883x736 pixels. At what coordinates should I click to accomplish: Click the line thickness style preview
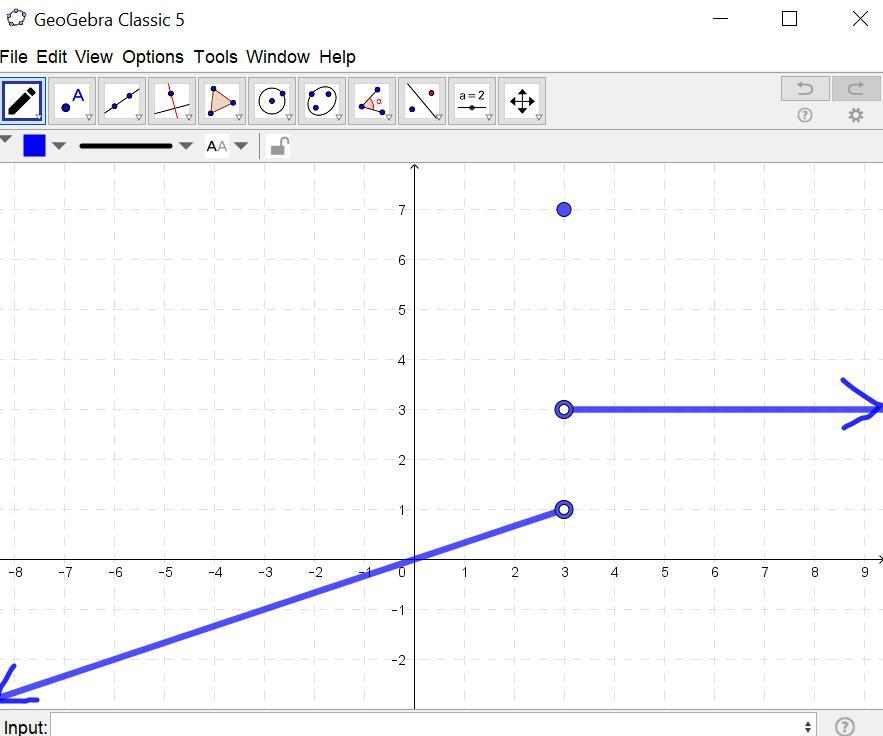click(126, 146)
